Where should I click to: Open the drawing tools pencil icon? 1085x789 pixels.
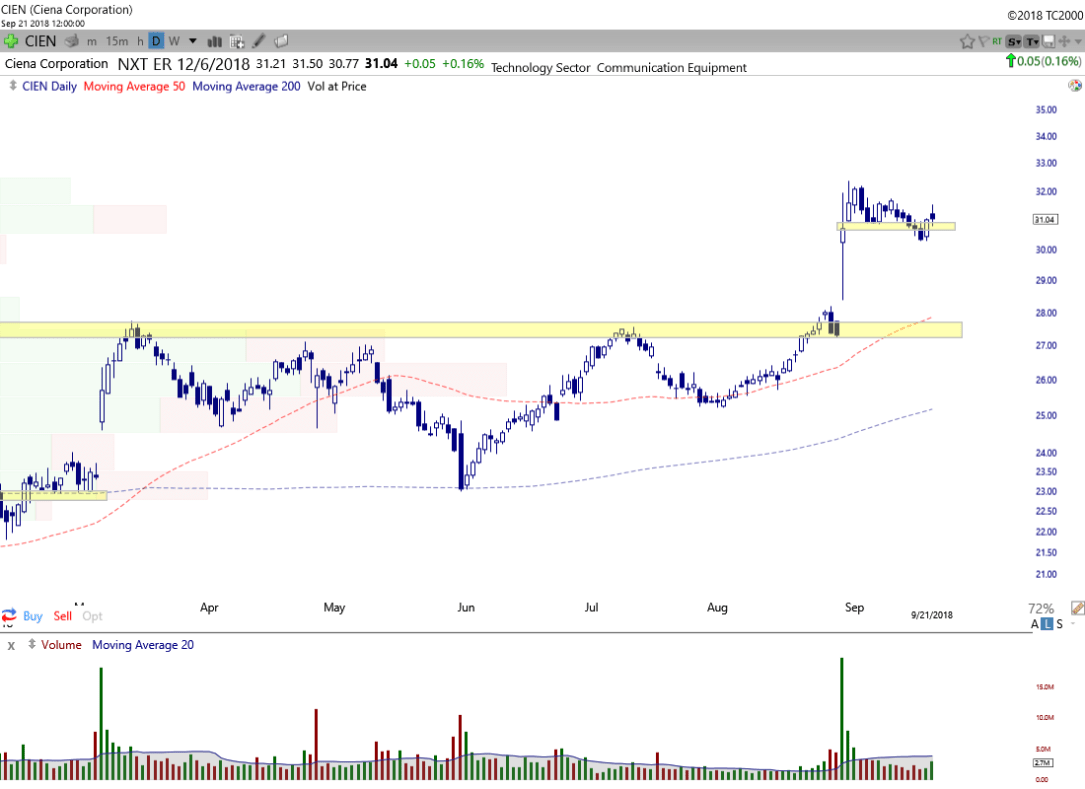point(259,41)
